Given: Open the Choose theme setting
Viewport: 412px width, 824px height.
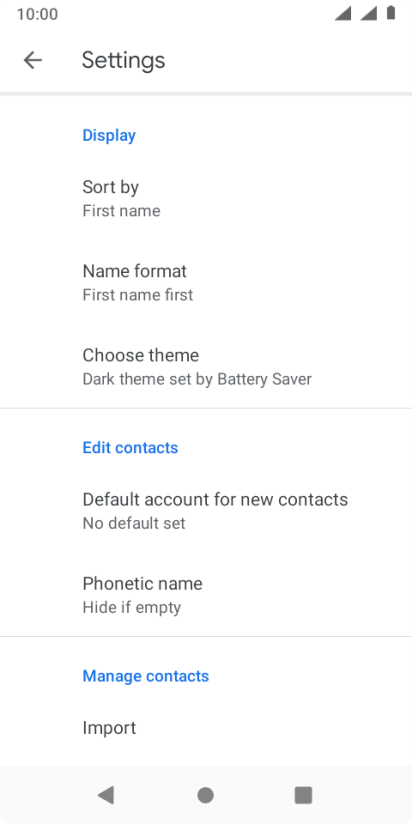Looking at the screenshot, I should pos(206,366).
